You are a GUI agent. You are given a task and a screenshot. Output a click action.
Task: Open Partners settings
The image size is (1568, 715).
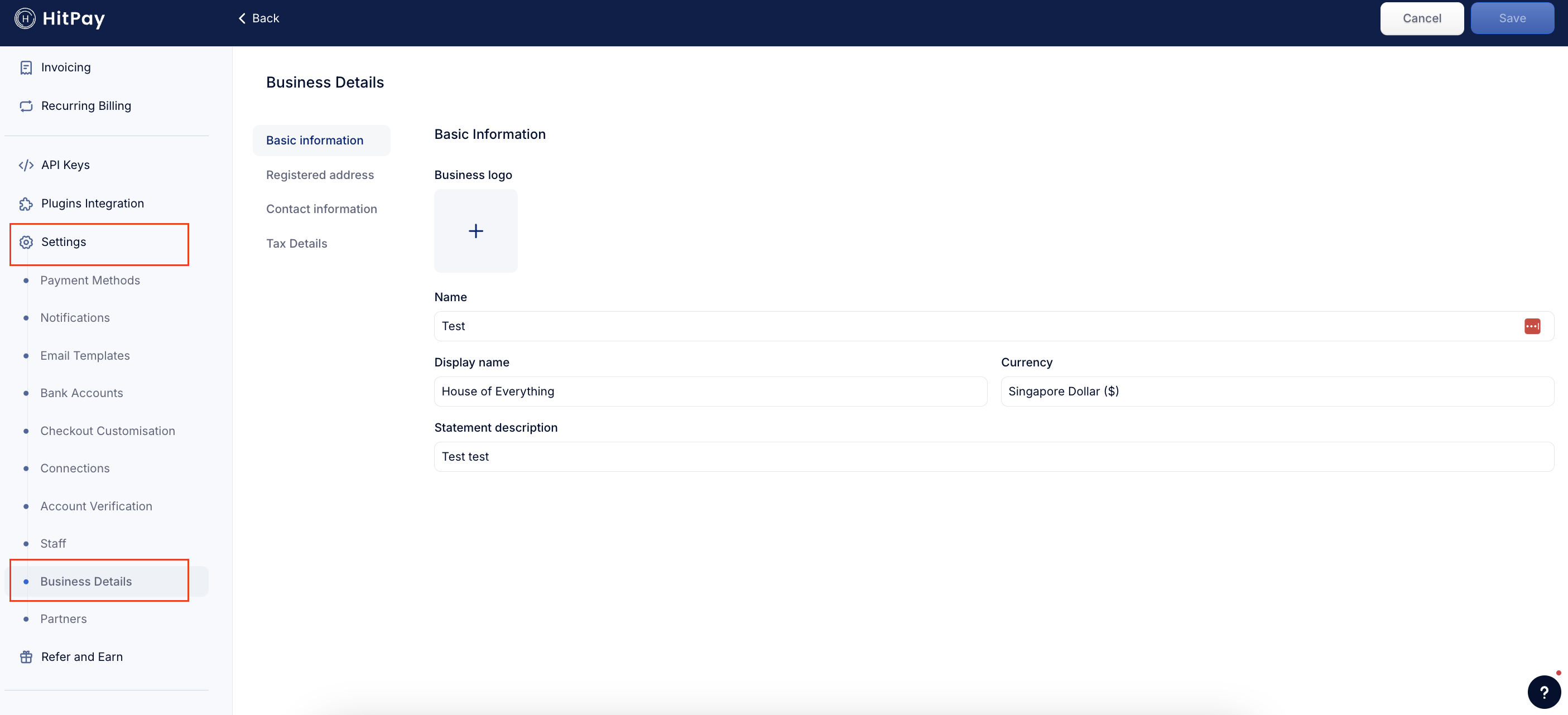(63, 619)
